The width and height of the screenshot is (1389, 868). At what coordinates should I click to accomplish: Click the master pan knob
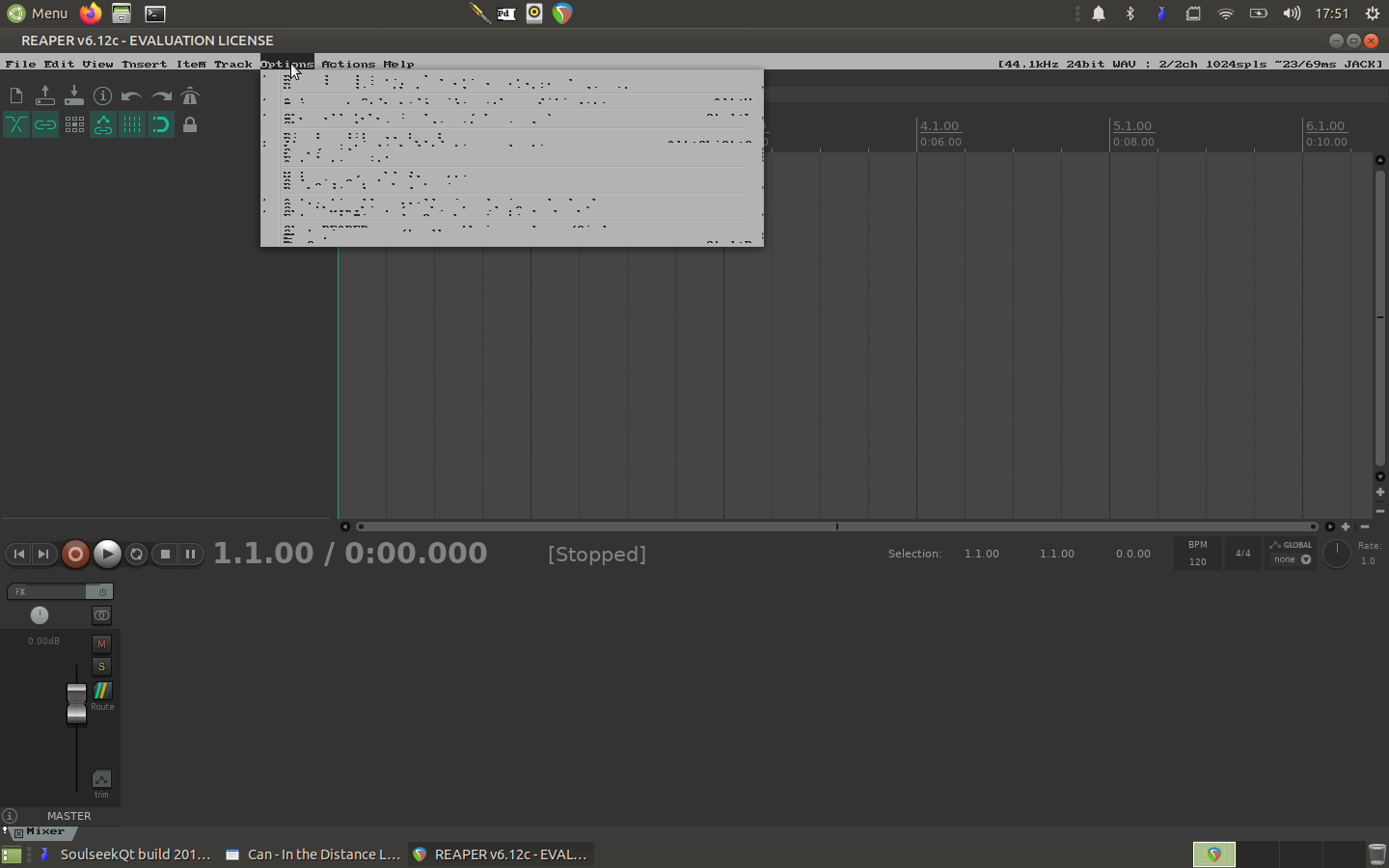tap(40, 615)
